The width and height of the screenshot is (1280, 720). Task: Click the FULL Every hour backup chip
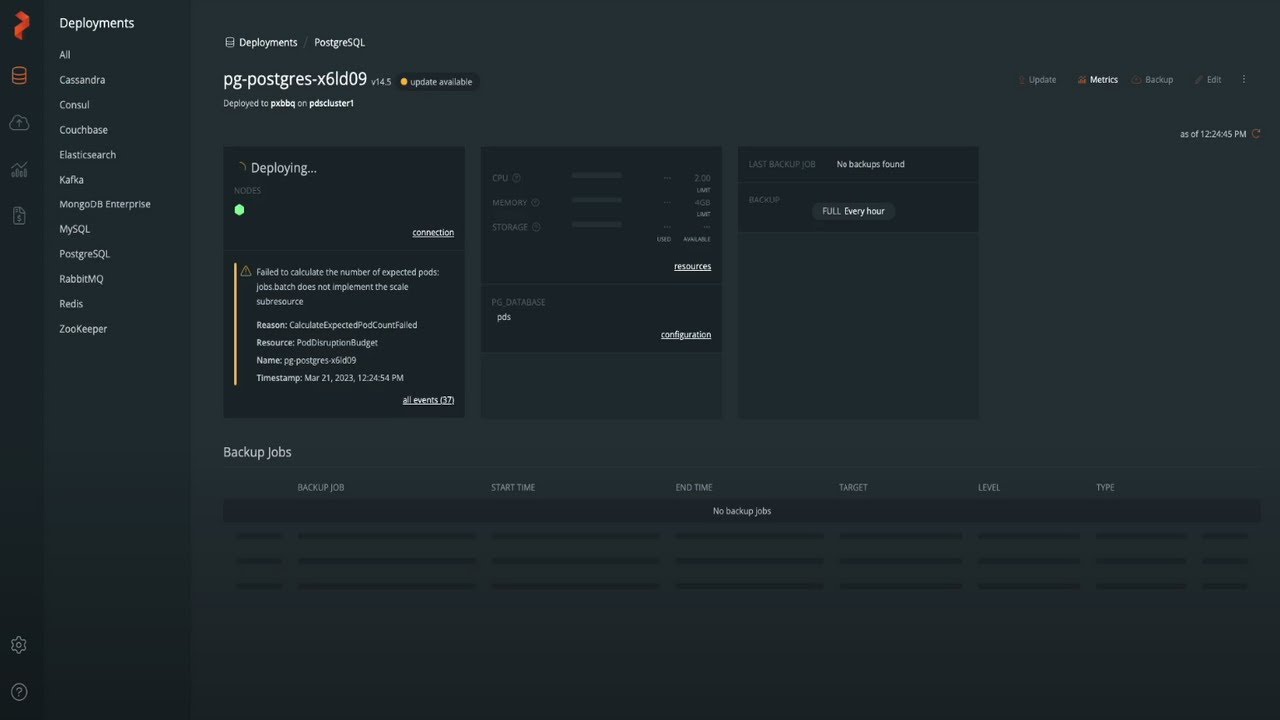click(x=853, y=211)
